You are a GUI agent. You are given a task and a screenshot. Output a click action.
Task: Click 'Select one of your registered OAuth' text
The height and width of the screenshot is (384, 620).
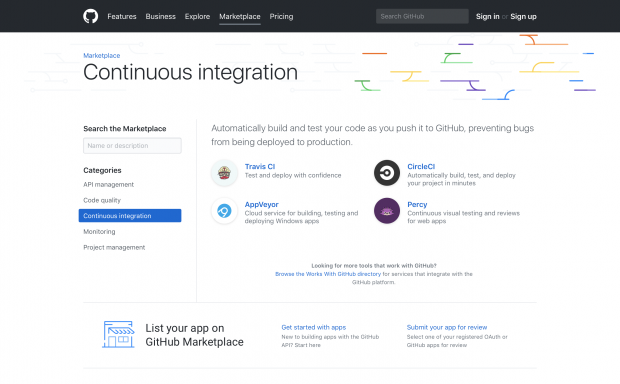pos(457,341)
